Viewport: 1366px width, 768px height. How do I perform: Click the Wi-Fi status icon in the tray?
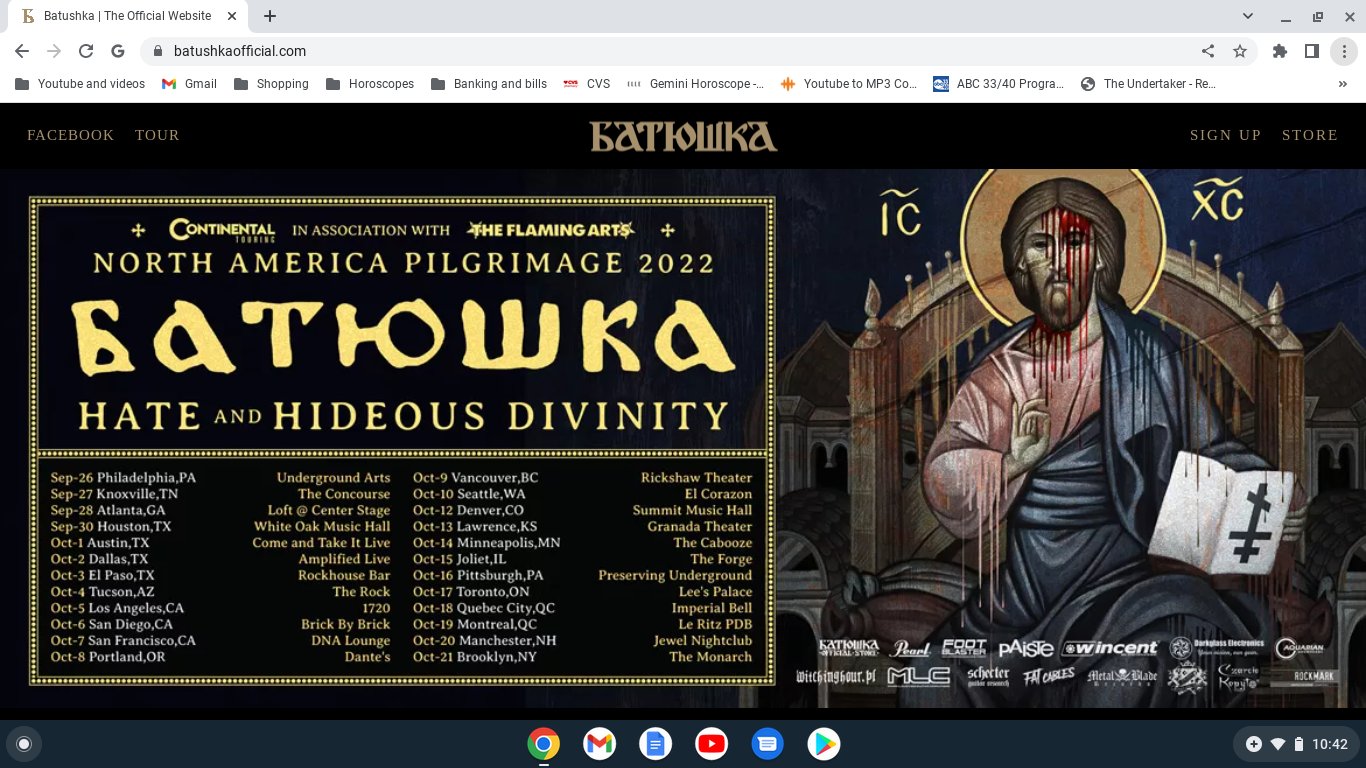coord(1277,744)
